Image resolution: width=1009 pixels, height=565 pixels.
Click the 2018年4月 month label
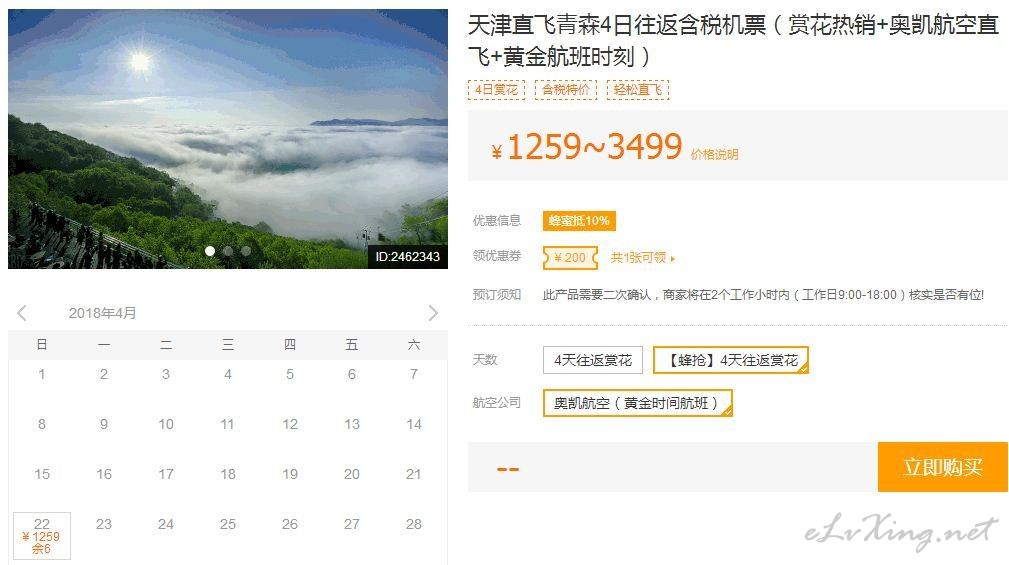click(102, 313)
